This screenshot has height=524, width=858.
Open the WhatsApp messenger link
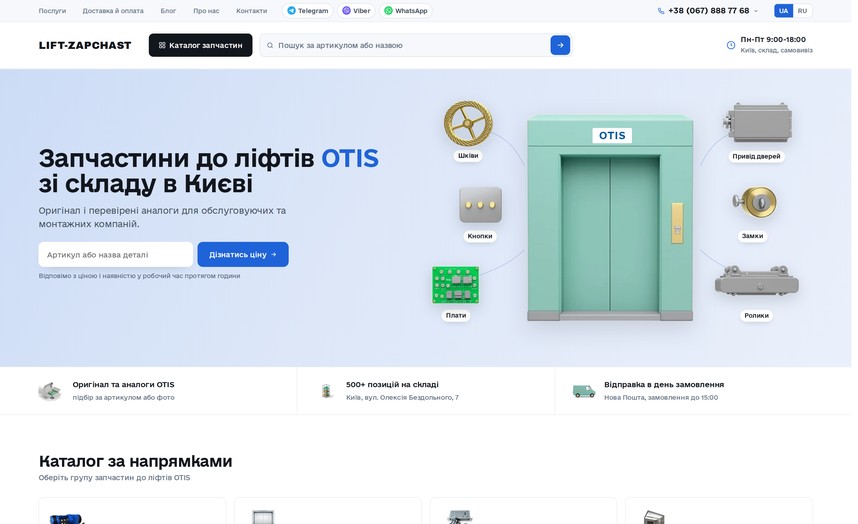point(405,11)
